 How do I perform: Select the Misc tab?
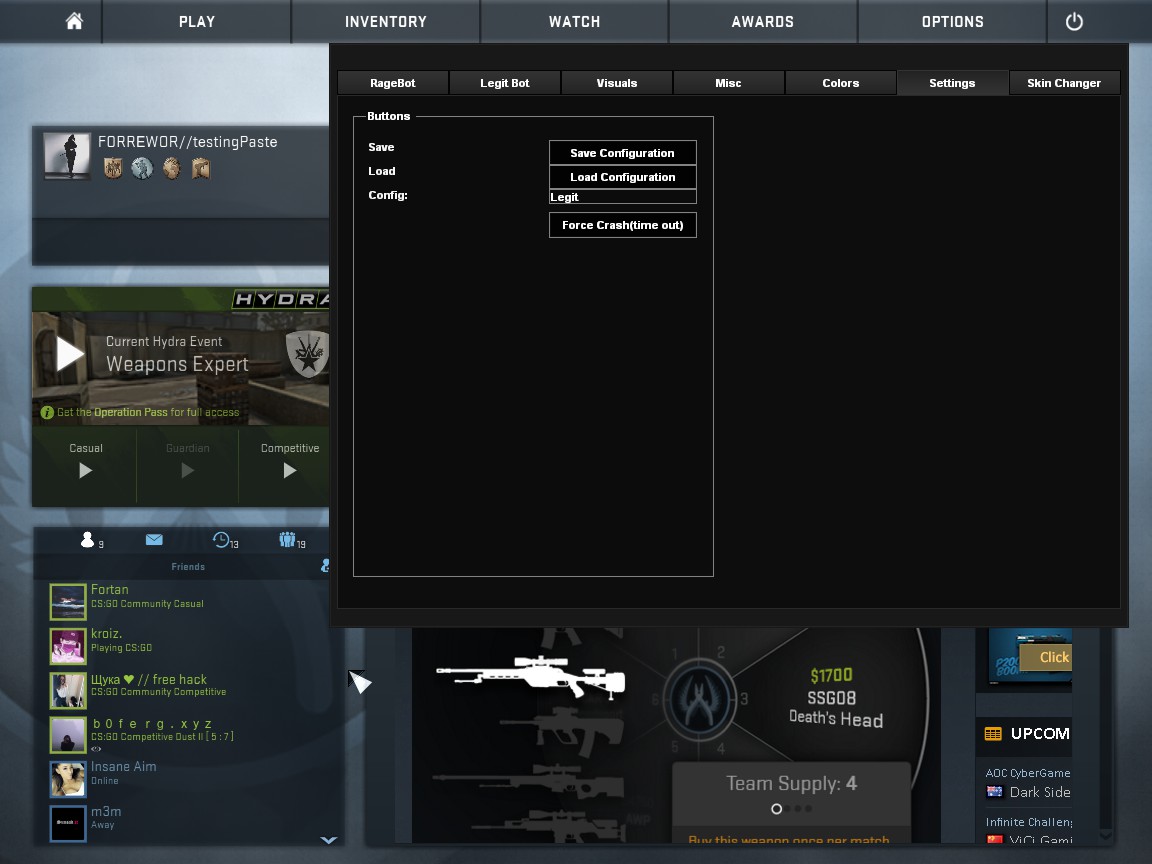[728, 83]
